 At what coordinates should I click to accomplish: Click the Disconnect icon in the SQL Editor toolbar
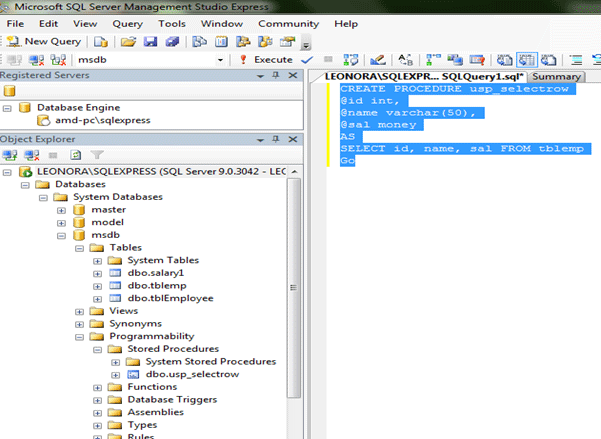pos(37,60)
